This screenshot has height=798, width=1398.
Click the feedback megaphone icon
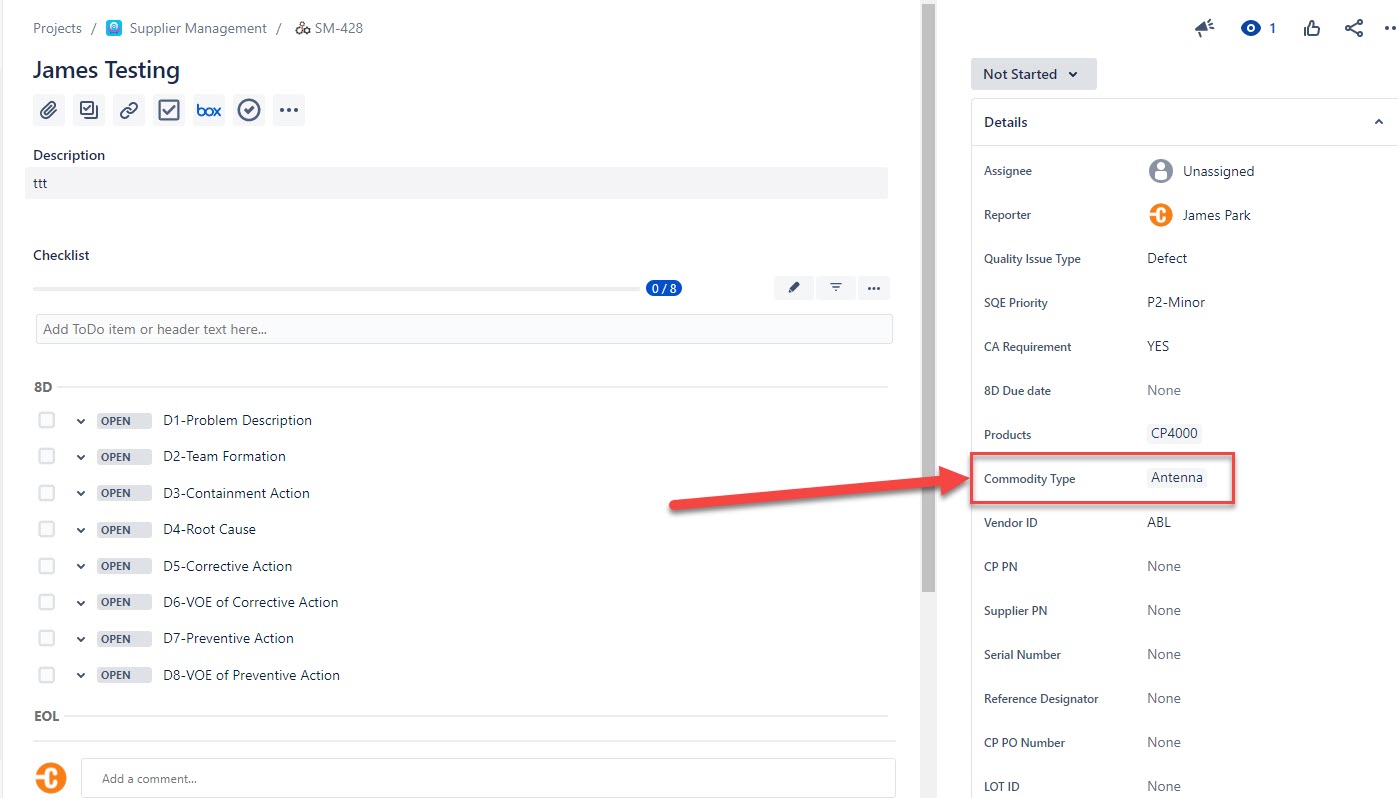tap(1204, 28)
